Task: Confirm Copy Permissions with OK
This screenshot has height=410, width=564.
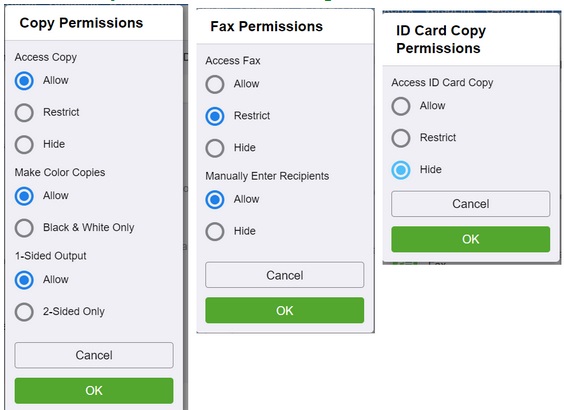Action: pyautogui.click(x=94, y=391)
